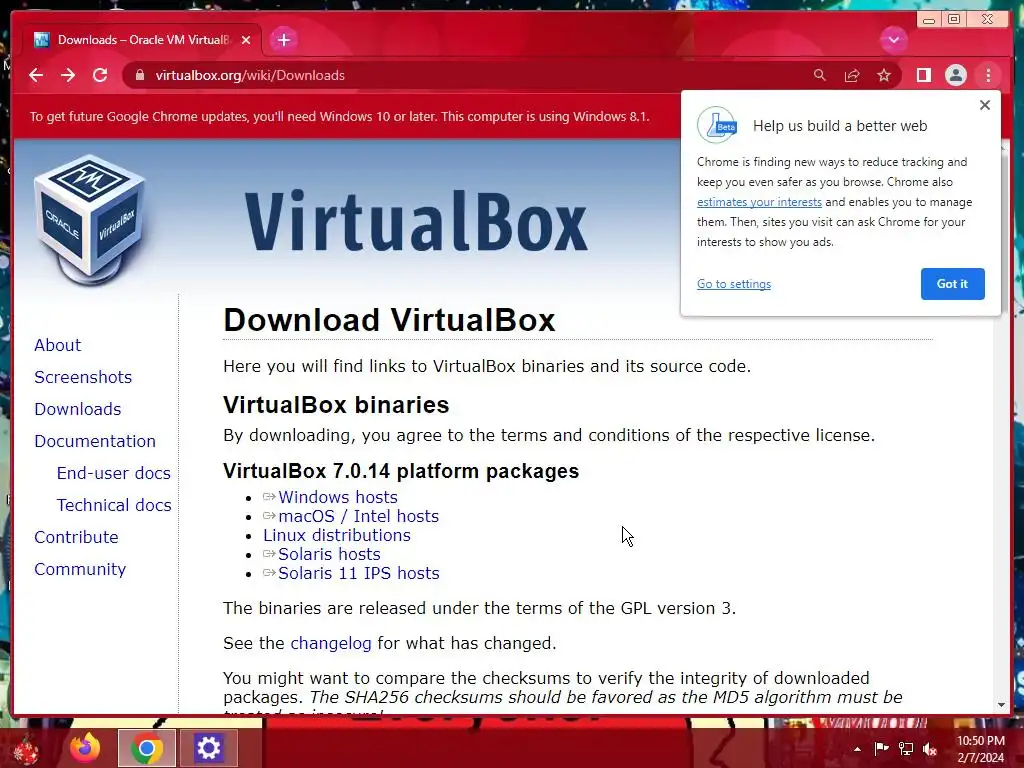Screen dimensions: 1024x768
Task: Open the gear settings app on taskbar
Action: [208, 748]
